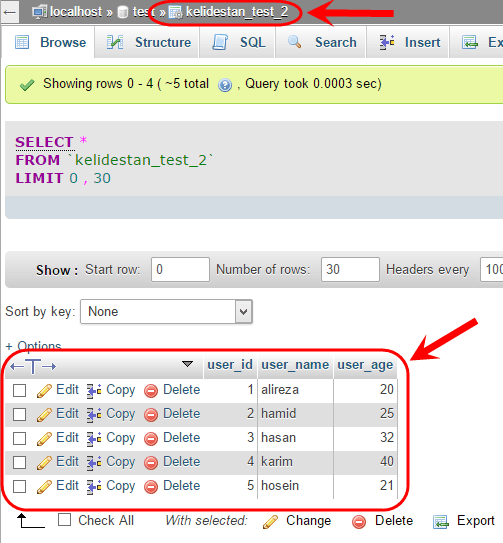Image resolution: width=503 pixels, height=543 pixels.
Task: Open the Sort by key dropdown
Action: 166,312
